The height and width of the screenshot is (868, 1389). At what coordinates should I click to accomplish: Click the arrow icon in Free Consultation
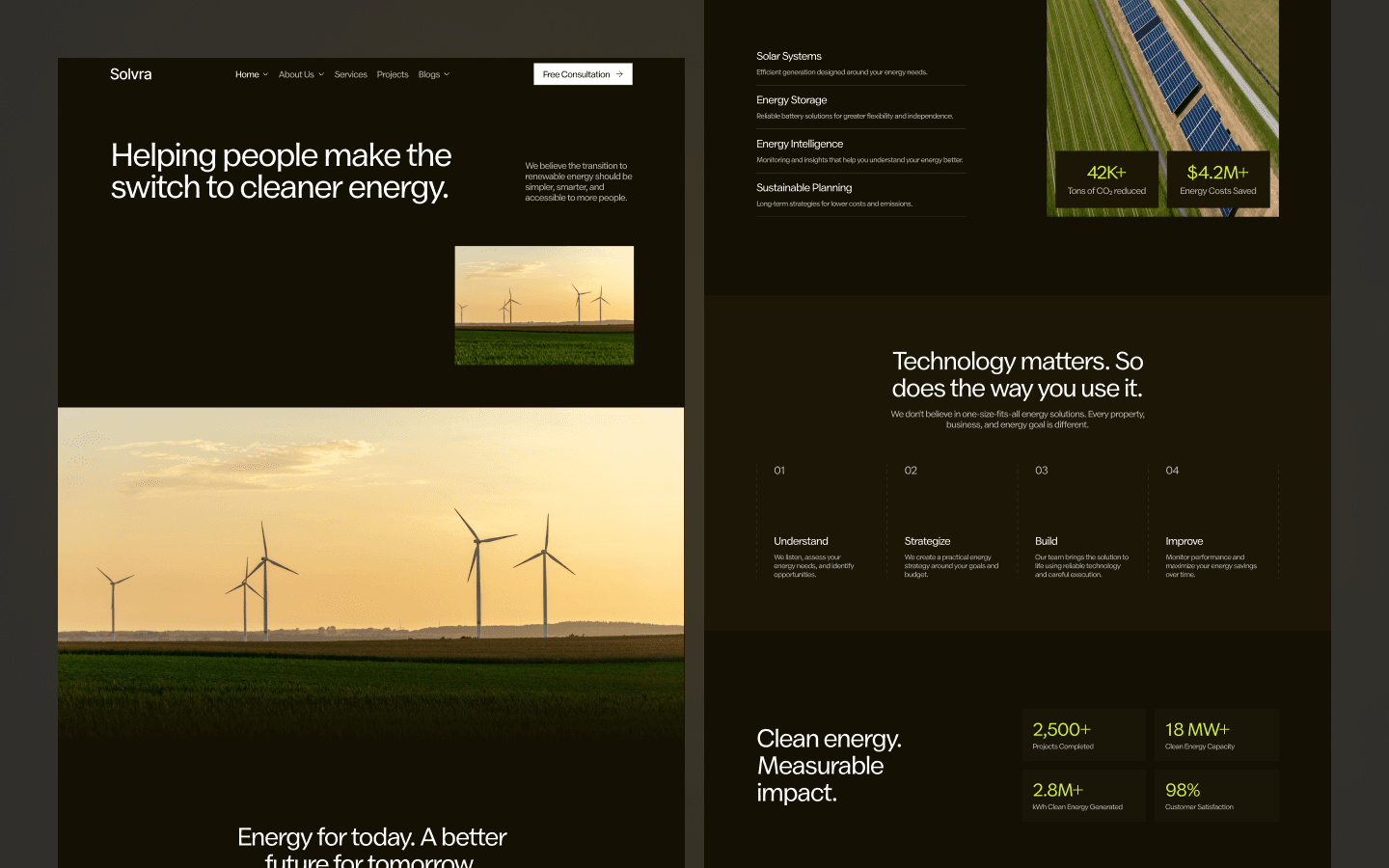click(619, 74)
